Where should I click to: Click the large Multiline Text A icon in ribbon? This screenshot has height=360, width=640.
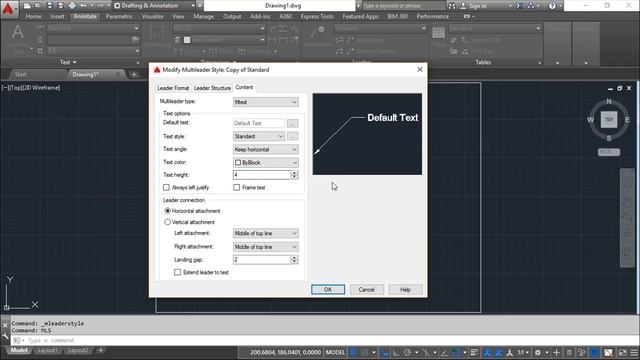17,32
